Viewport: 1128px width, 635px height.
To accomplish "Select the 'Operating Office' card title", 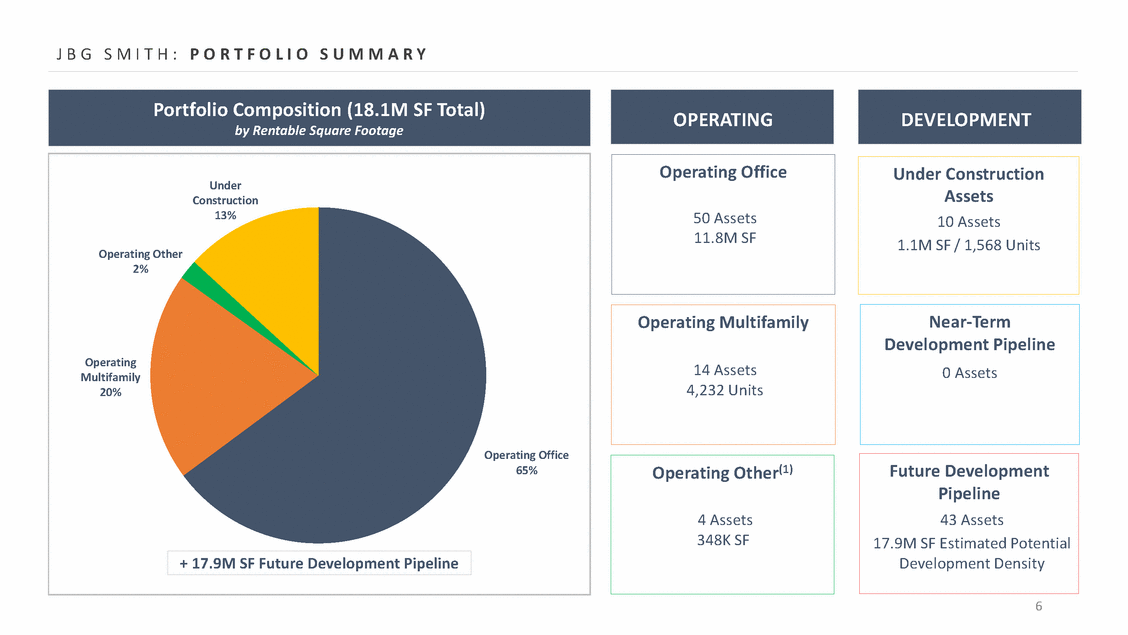I will point(723,173).
